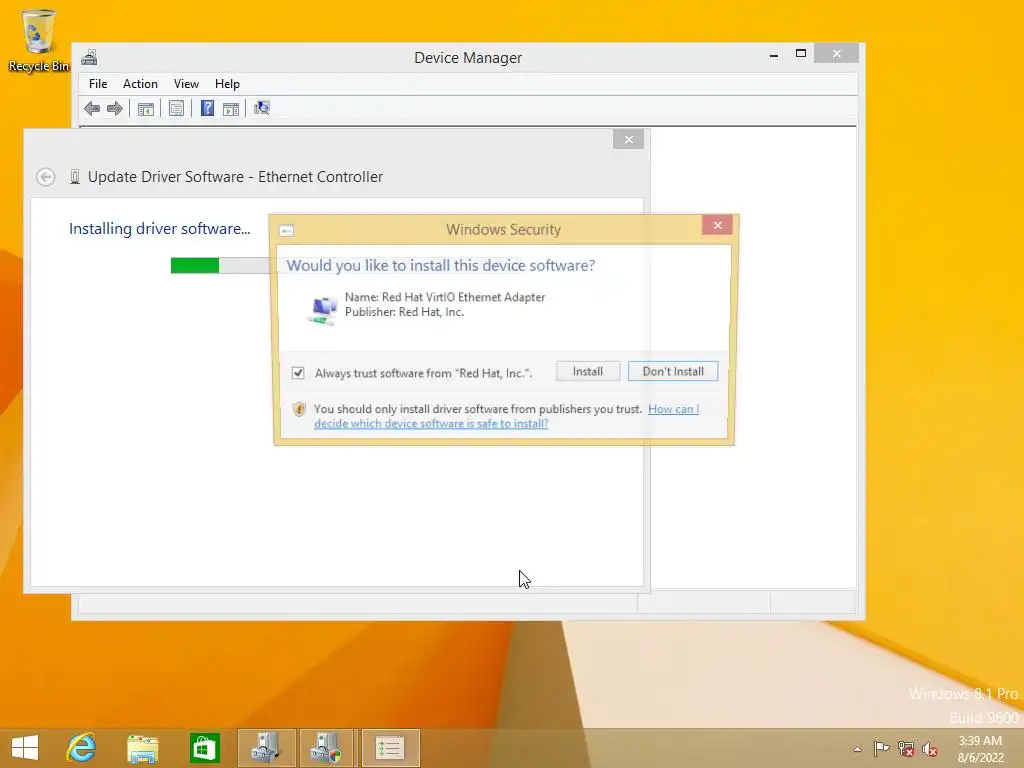Click the 'Installing driver software...' heading
This screenshot has width=1024, height=768.
tap(159, 229)
